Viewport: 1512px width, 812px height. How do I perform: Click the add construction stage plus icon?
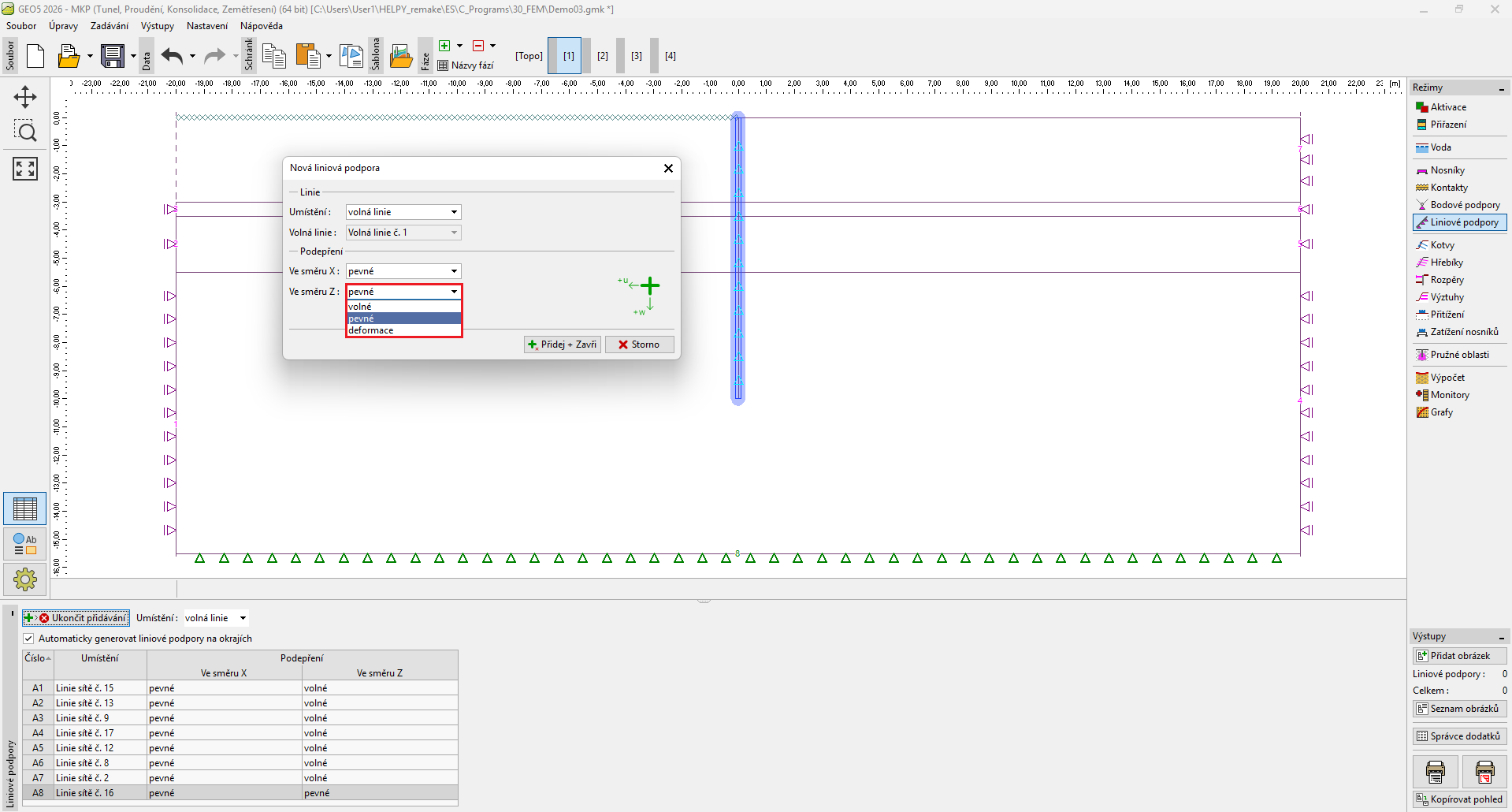coord(444,46)
